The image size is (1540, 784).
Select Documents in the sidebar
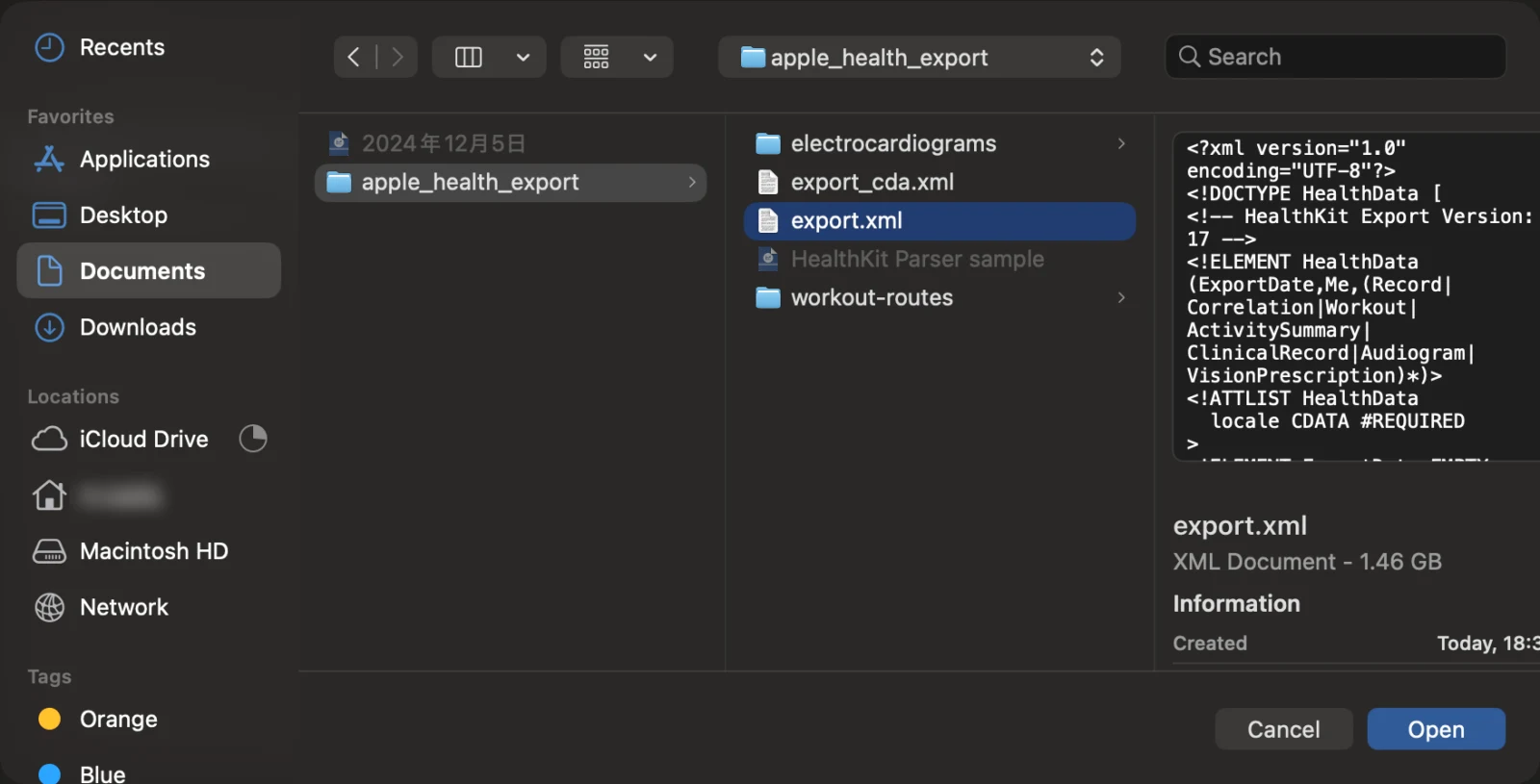tap(149, 270)
